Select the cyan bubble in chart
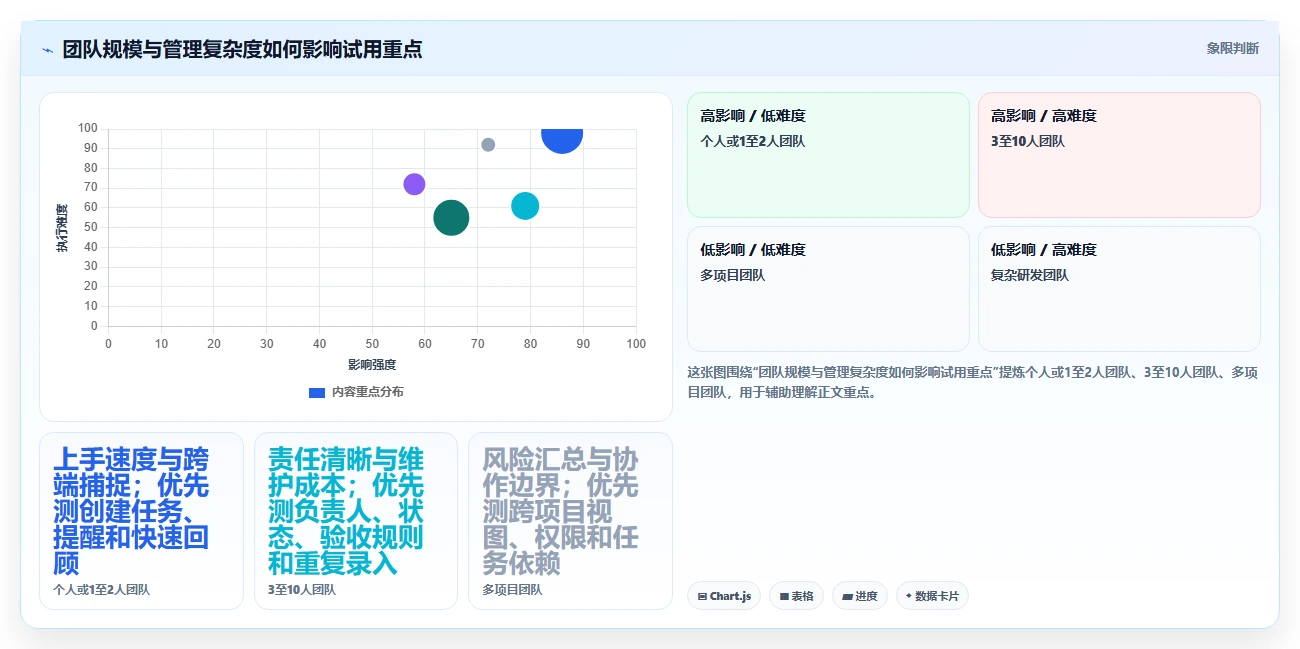1300x649 pixels. 525,206
